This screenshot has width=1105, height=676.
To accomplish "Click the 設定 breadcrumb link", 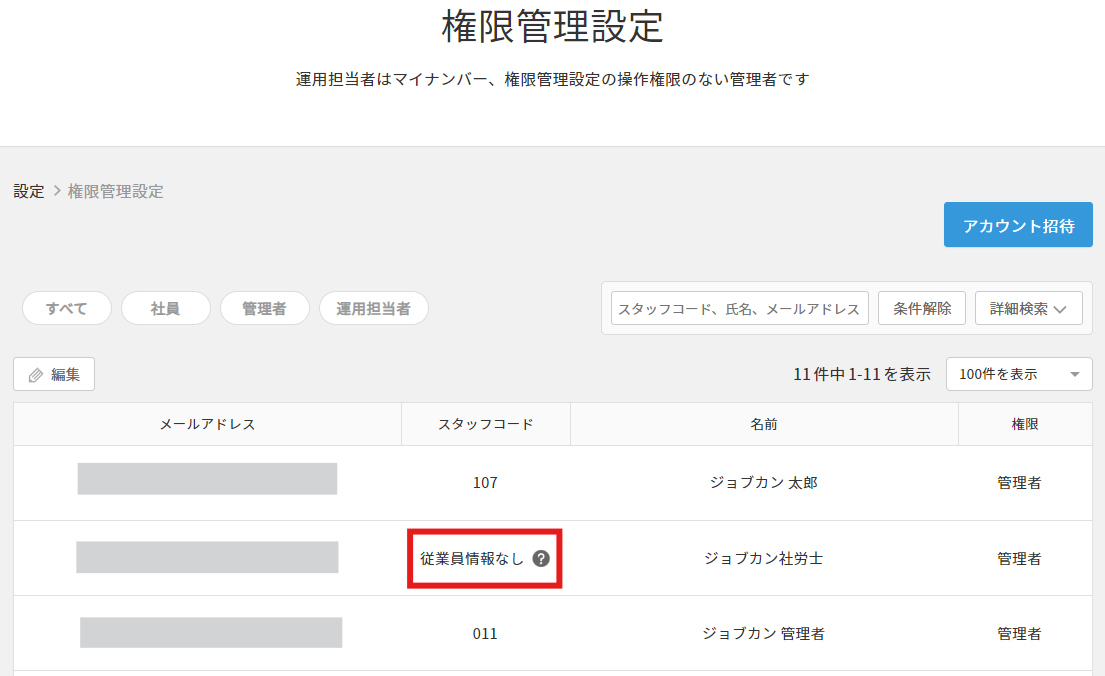I will pos(29,191).
